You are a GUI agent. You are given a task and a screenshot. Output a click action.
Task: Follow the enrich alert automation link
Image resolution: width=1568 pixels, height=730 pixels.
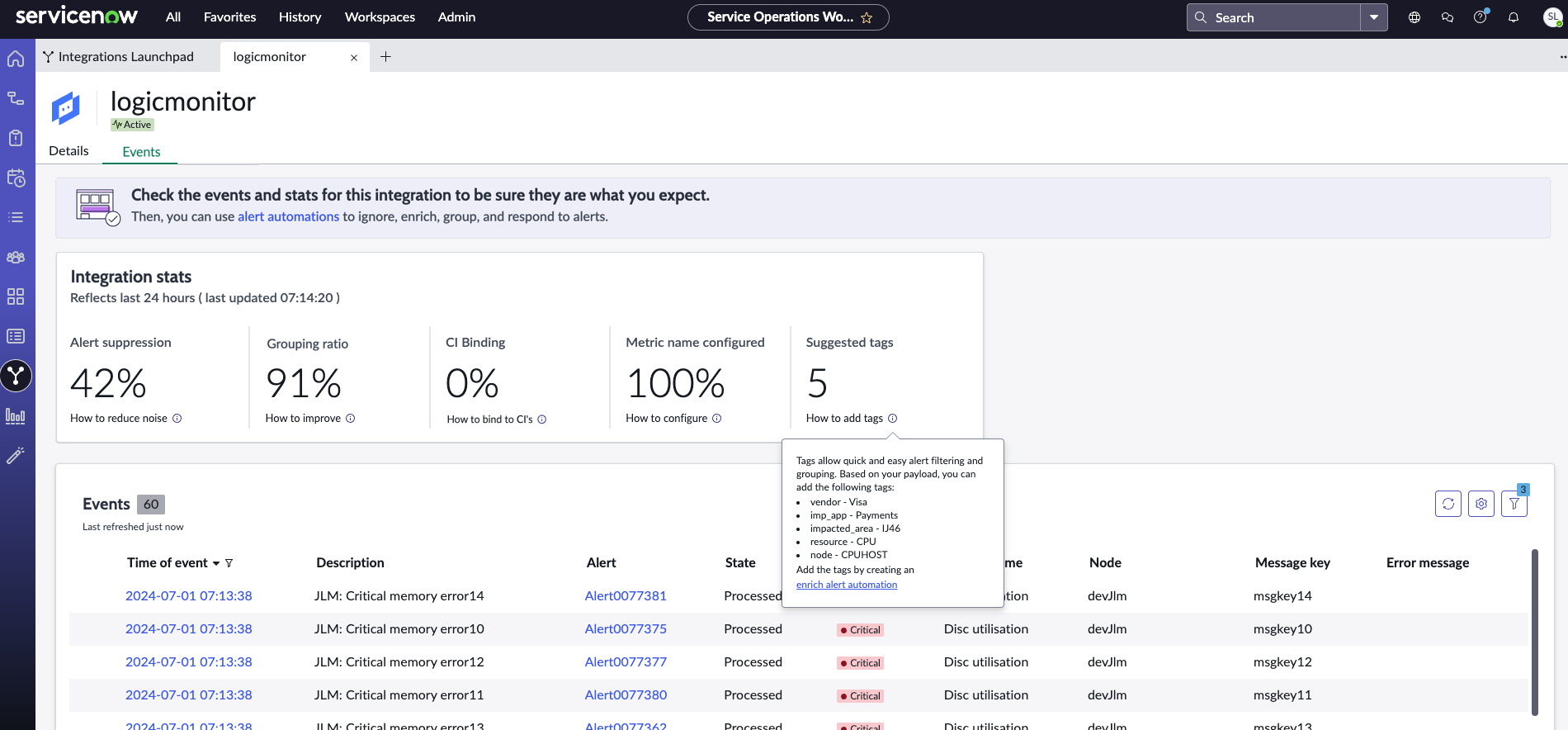[847, 585]
